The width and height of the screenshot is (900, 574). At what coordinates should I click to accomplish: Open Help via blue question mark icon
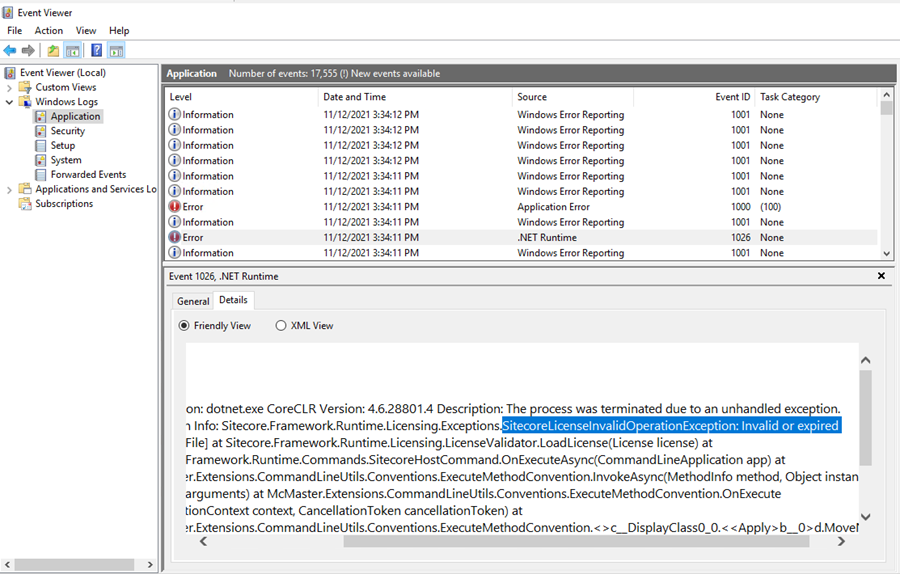(x=97, y=51)
